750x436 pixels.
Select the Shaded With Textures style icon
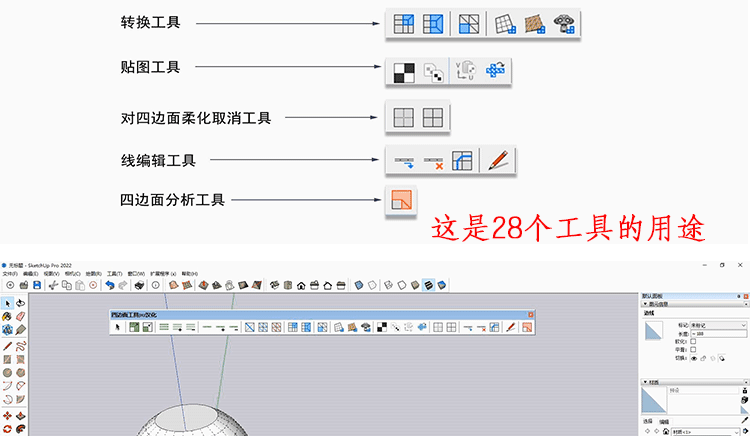429,285
